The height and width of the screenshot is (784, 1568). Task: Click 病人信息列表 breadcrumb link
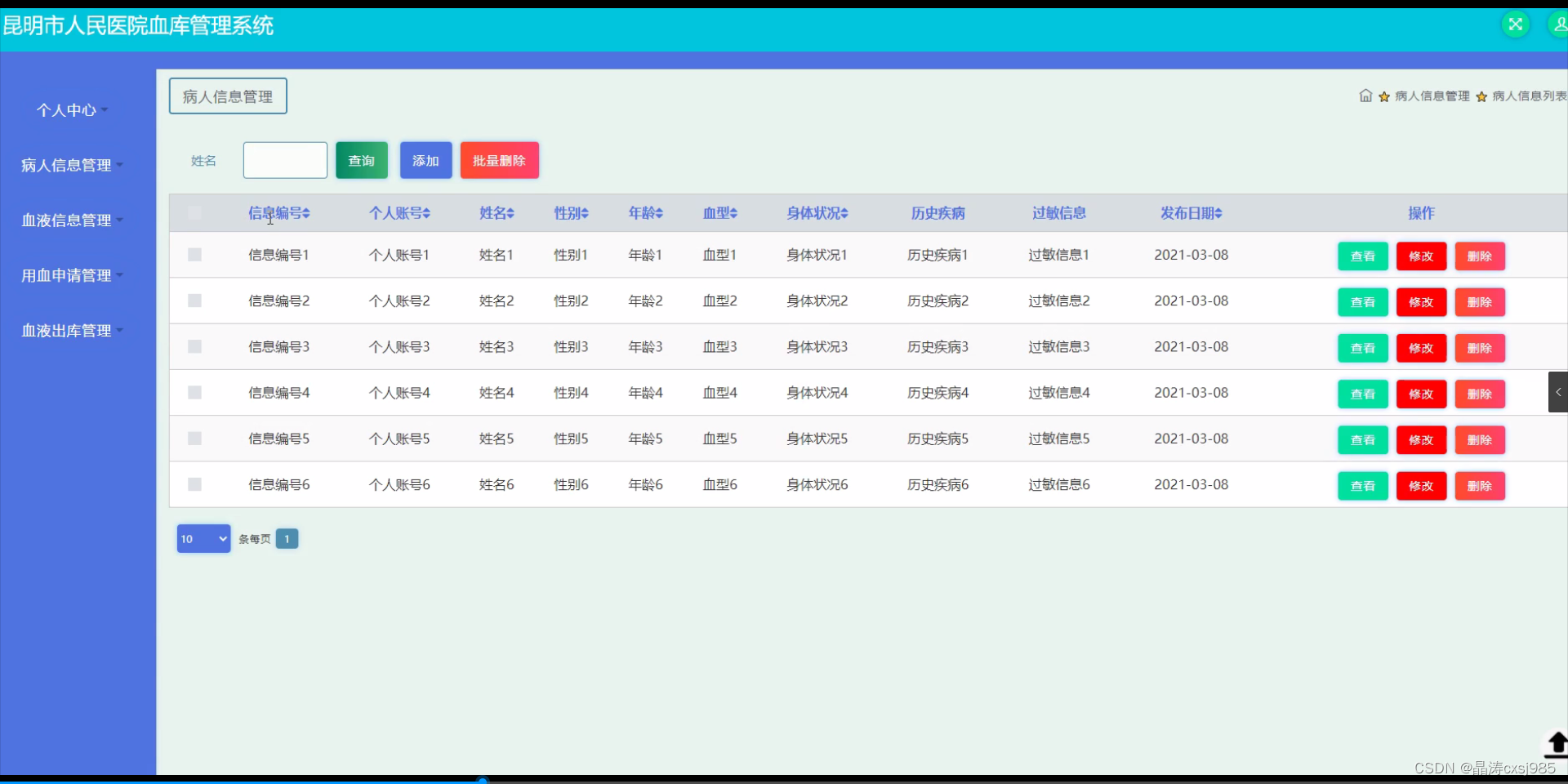pos(1530,96)
